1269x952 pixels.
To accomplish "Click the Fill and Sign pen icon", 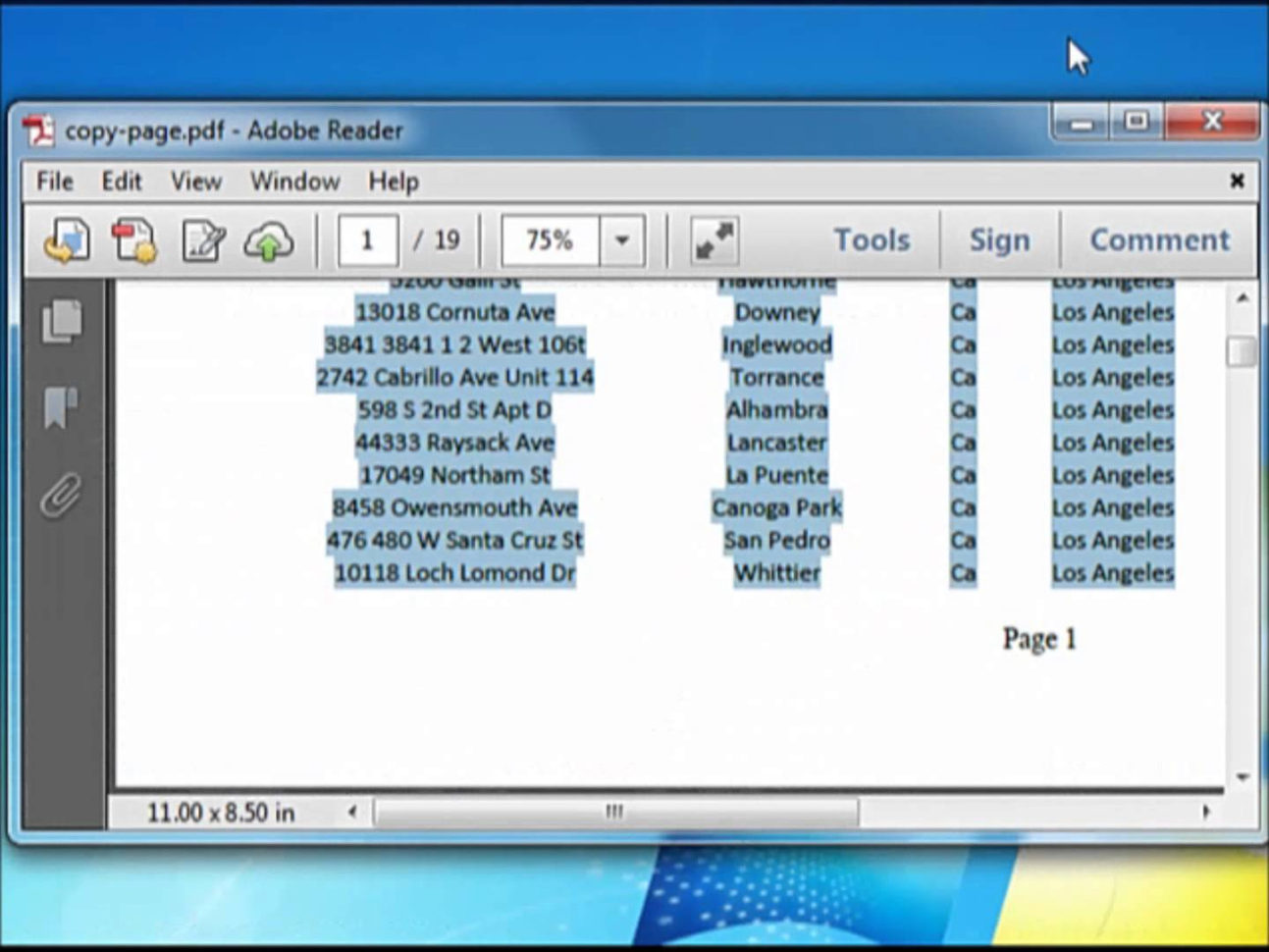I will [201, 239].
